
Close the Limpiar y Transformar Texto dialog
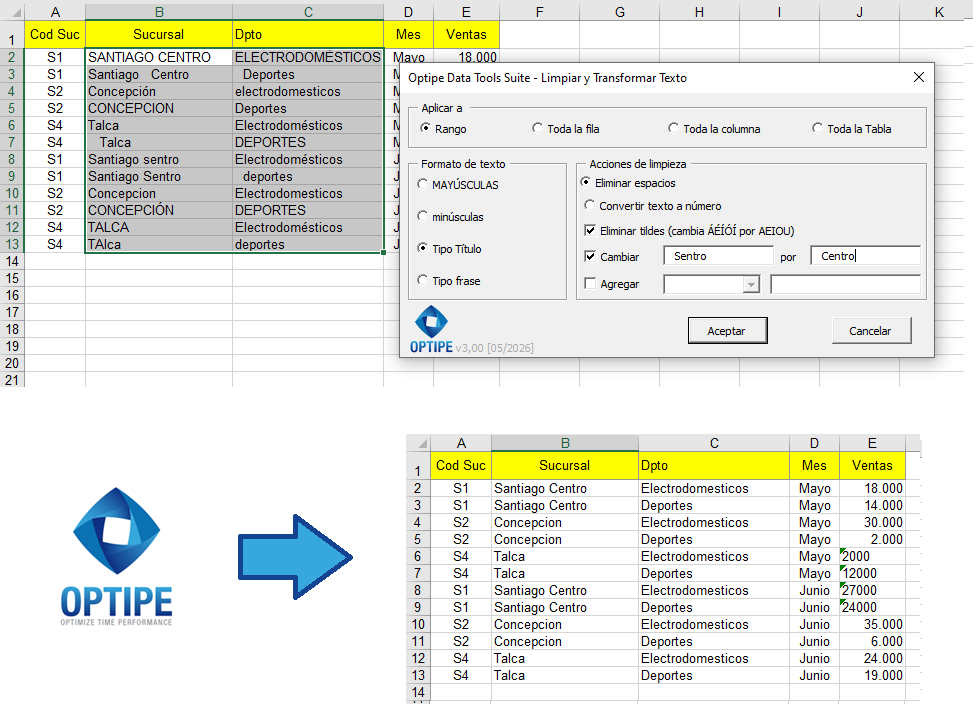point(918,78)
